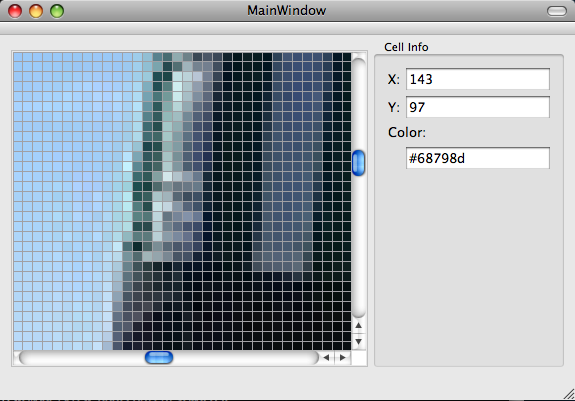Image resolution: width=575 pixels, height=401 pixels.
Task: Click the black cell in grid bottom-right corner
Action: click(x=347, y=345)
